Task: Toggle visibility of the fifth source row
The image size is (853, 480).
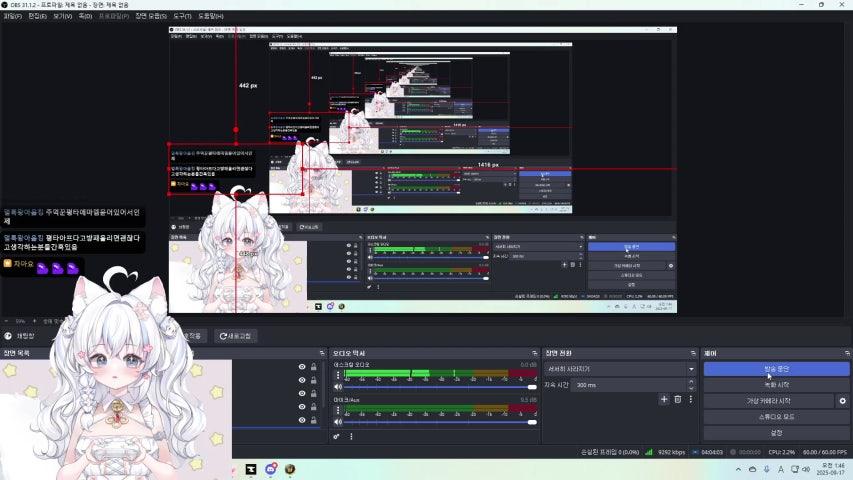Action: coord(302,420)
